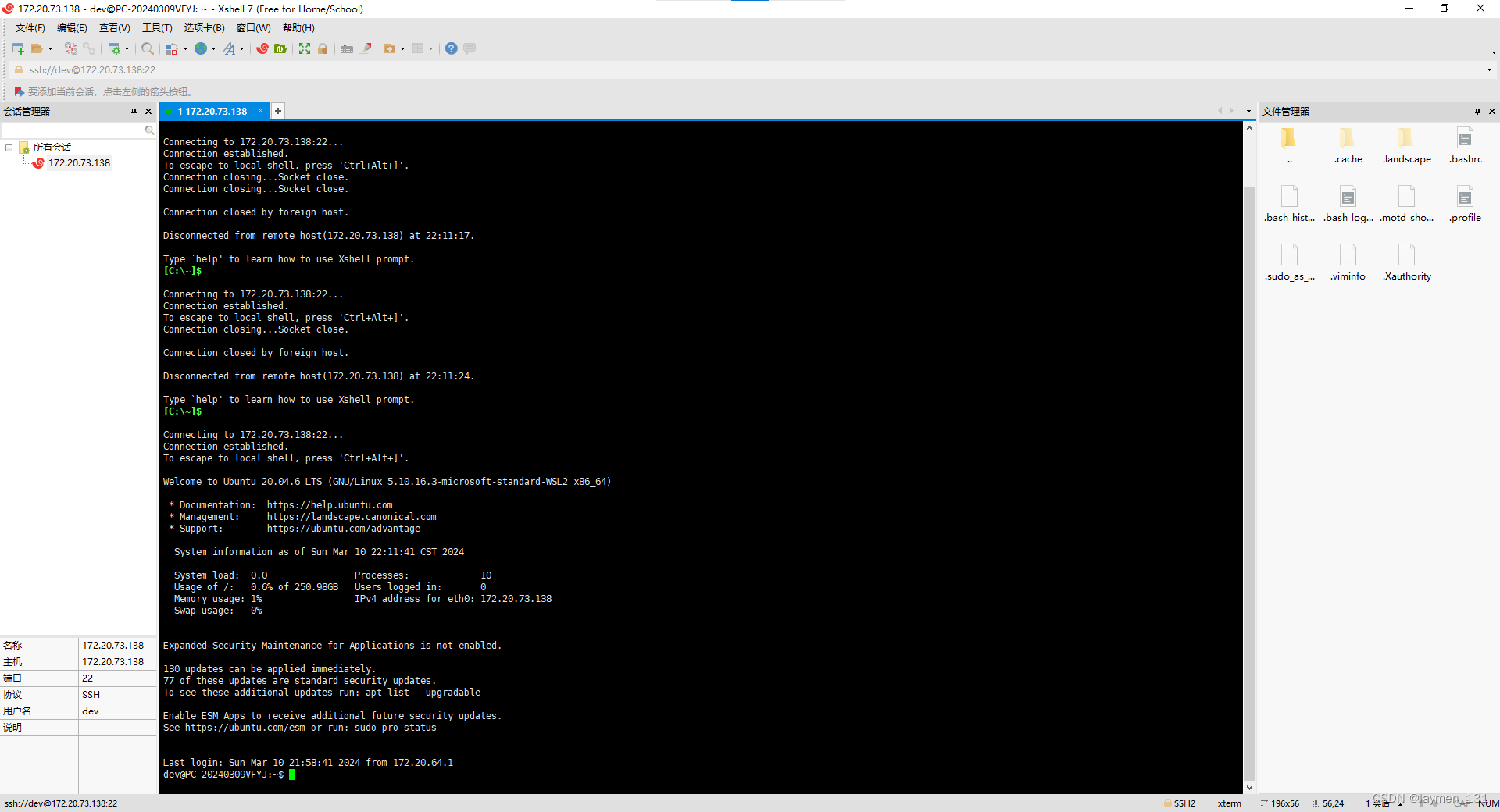Launch Xftp from the toolbar
1500x812 pixels.
(280, 48)
